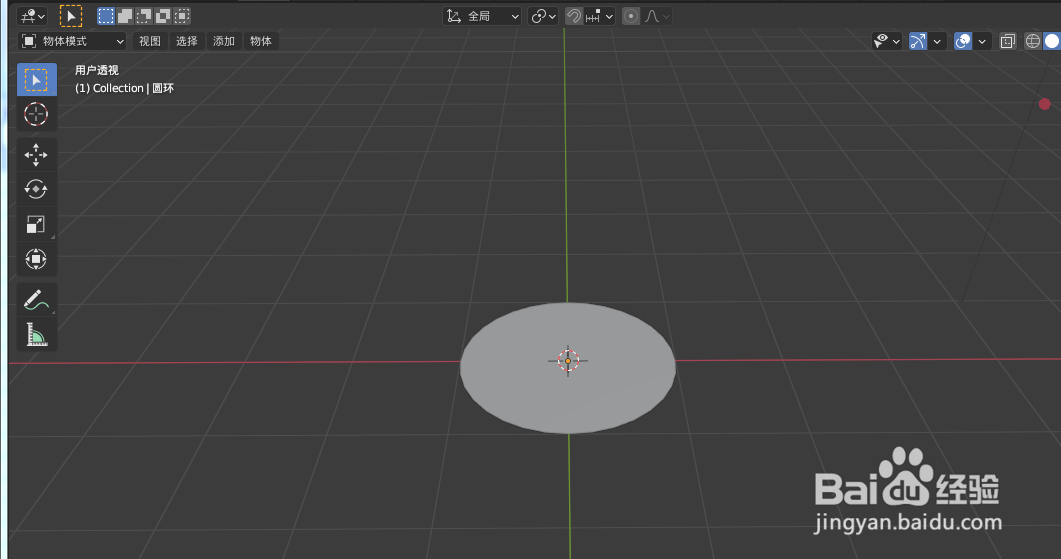Open the 物体模式 mode dropdown

point(72,41)
